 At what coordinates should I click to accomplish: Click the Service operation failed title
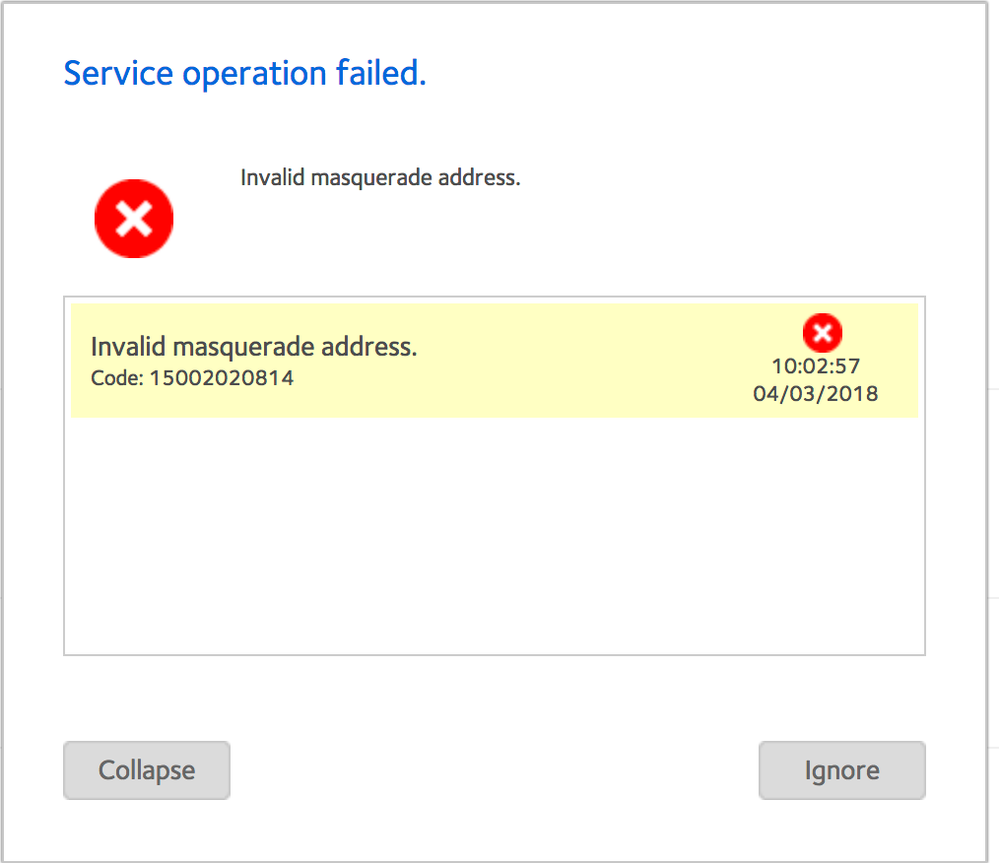point(244,73)
